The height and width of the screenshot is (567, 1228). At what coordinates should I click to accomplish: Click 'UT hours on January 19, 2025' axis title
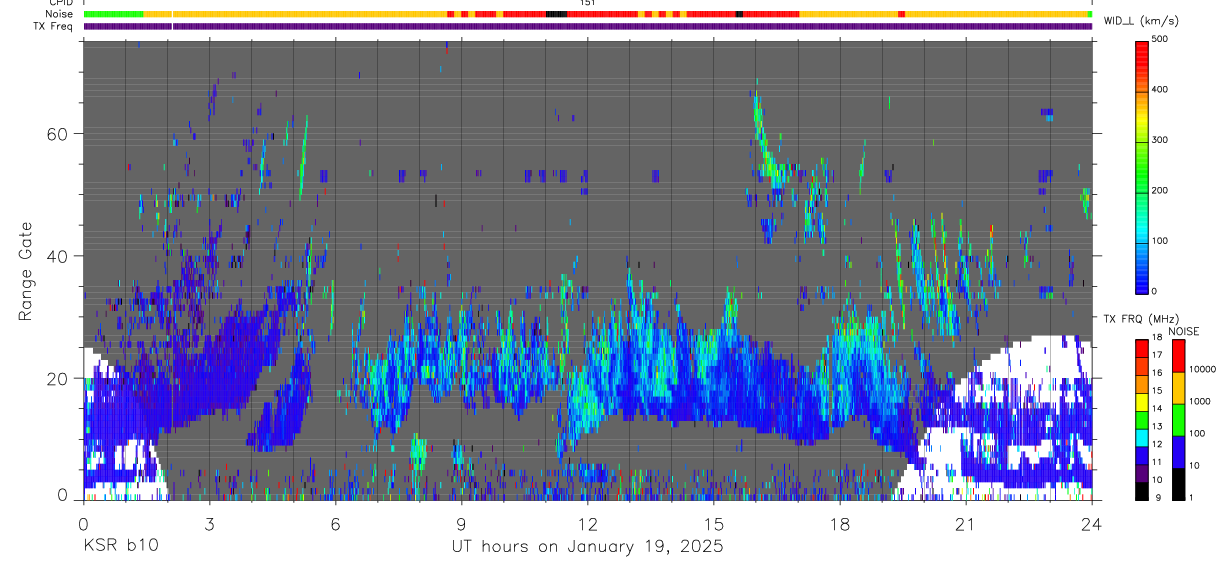coord(588,547)
